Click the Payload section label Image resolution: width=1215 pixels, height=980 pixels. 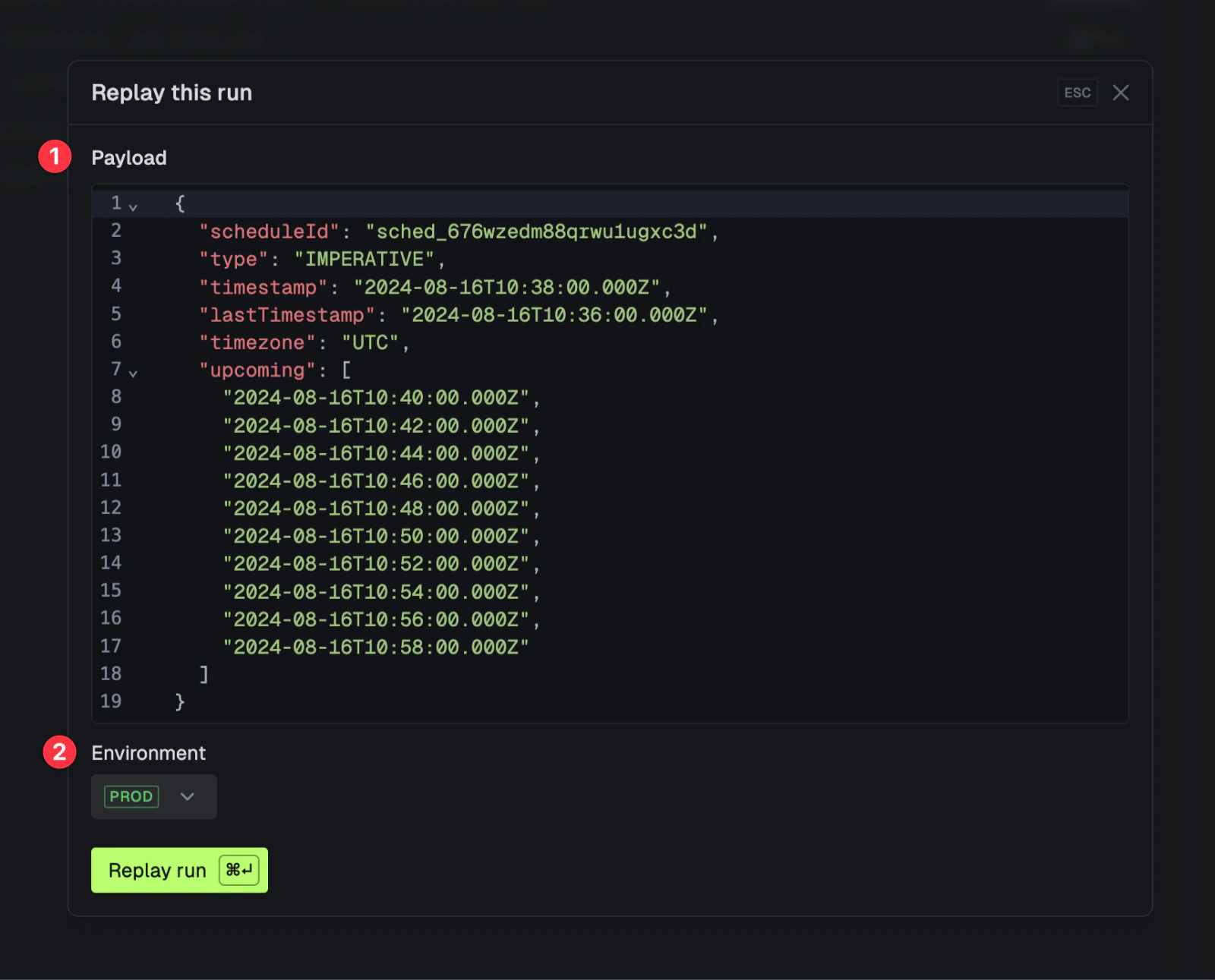click(129, 158)
